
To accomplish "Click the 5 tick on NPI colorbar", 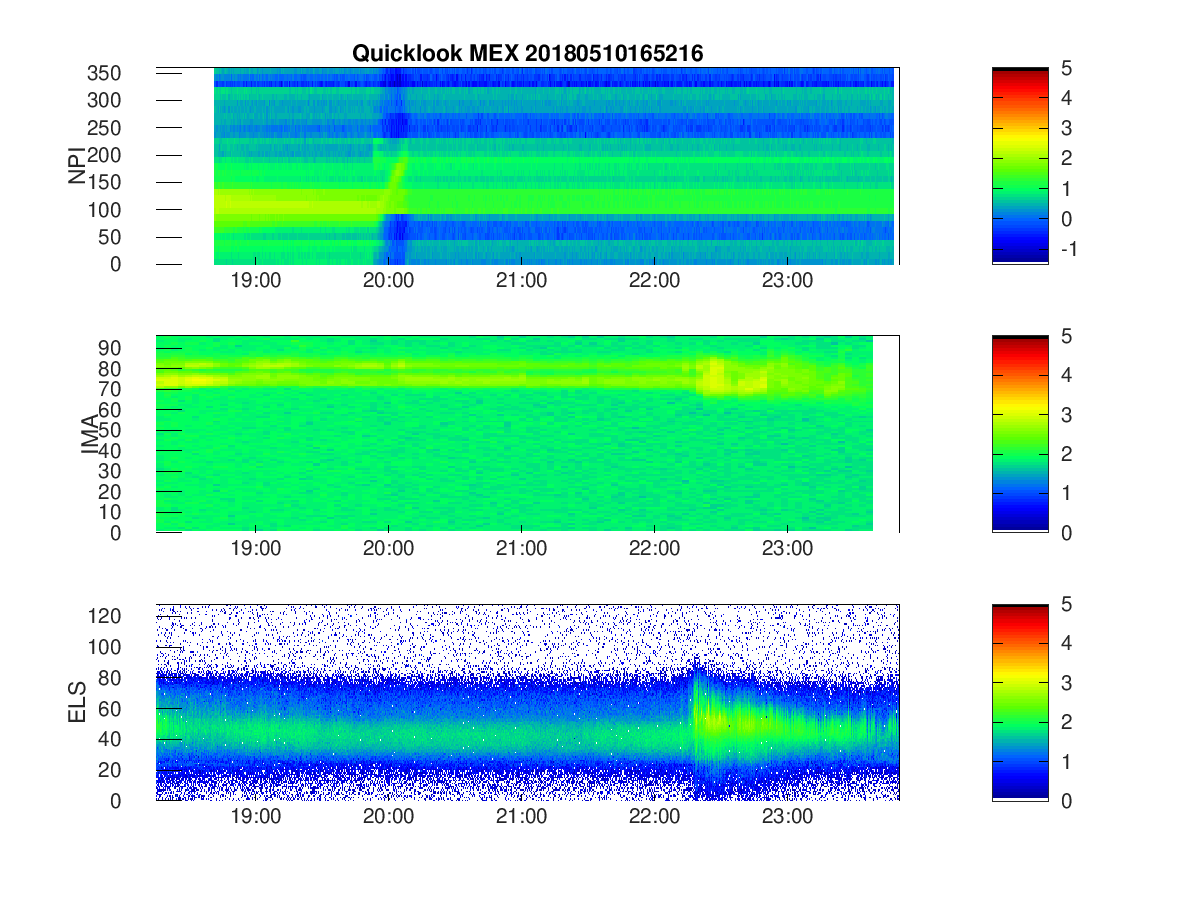I will 1066,68.
